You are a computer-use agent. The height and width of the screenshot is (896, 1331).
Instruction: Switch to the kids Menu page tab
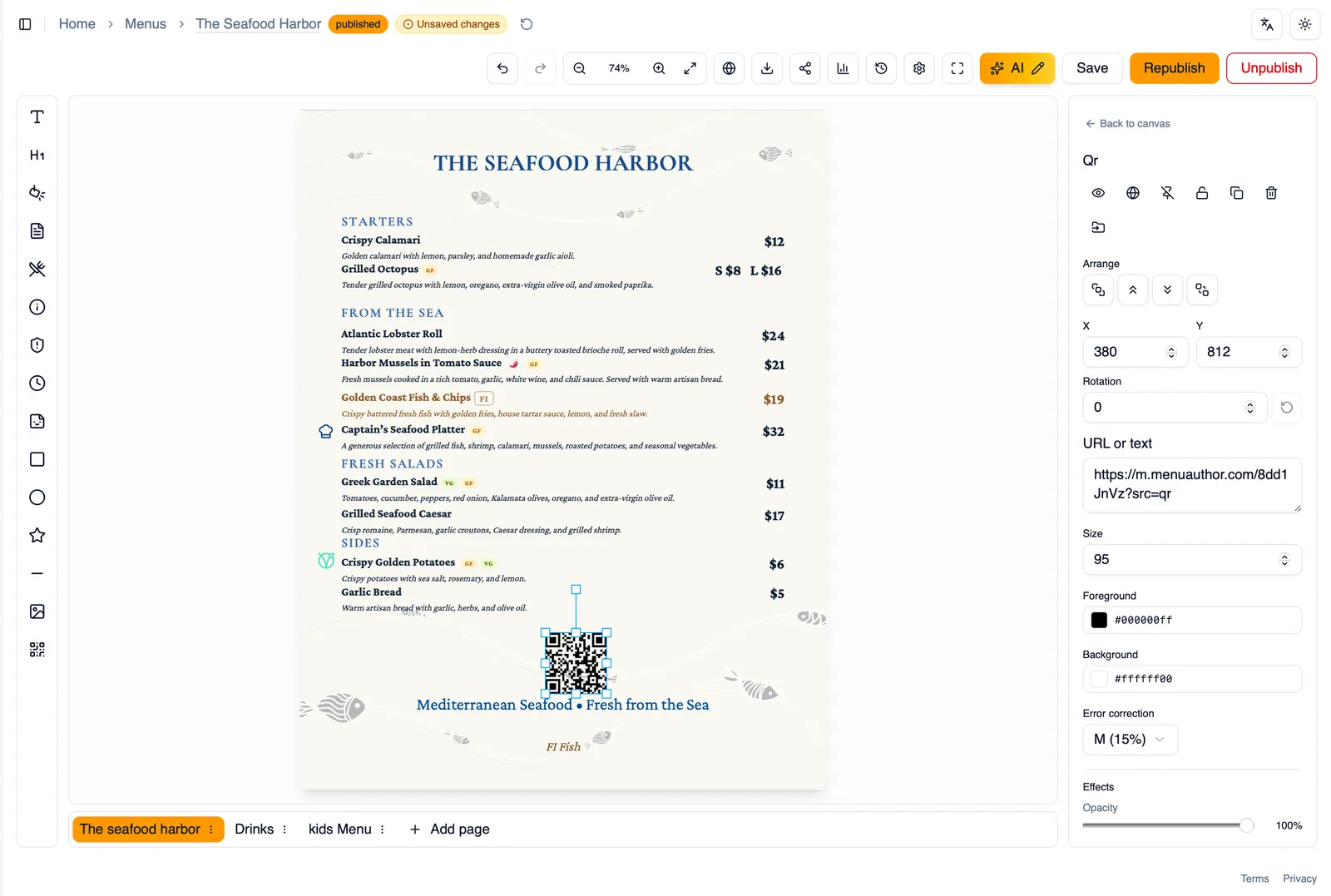(x=339, y=829)
